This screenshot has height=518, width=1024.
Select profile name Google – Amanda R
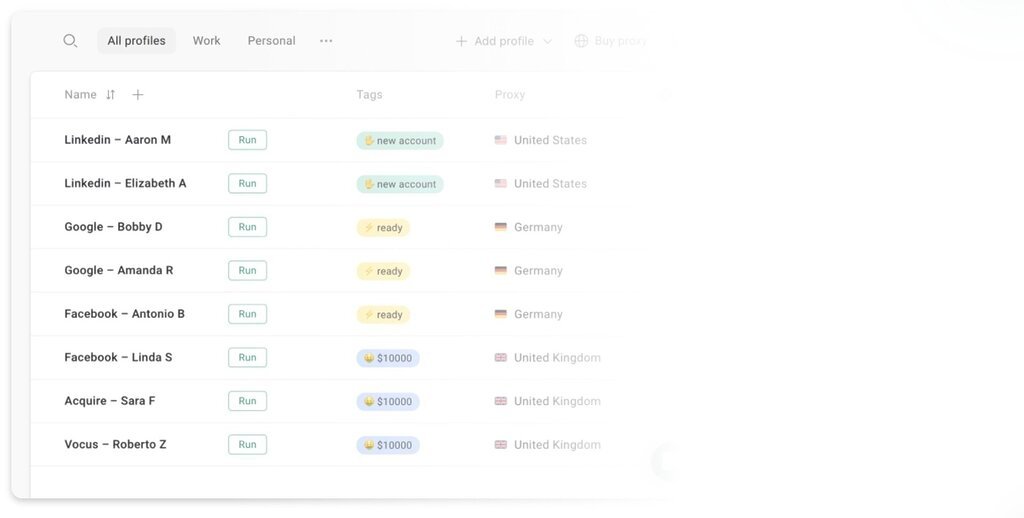(119, 270)
